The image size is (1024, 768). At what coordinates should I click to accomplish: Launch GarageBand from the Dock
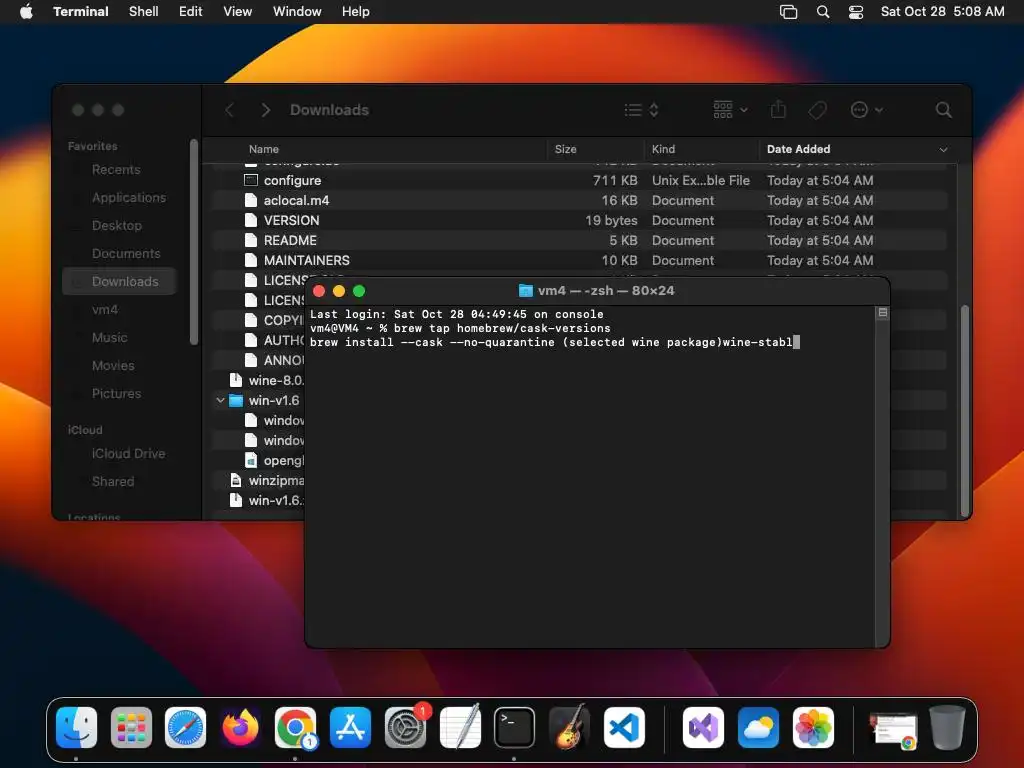(x=569, y=727)
